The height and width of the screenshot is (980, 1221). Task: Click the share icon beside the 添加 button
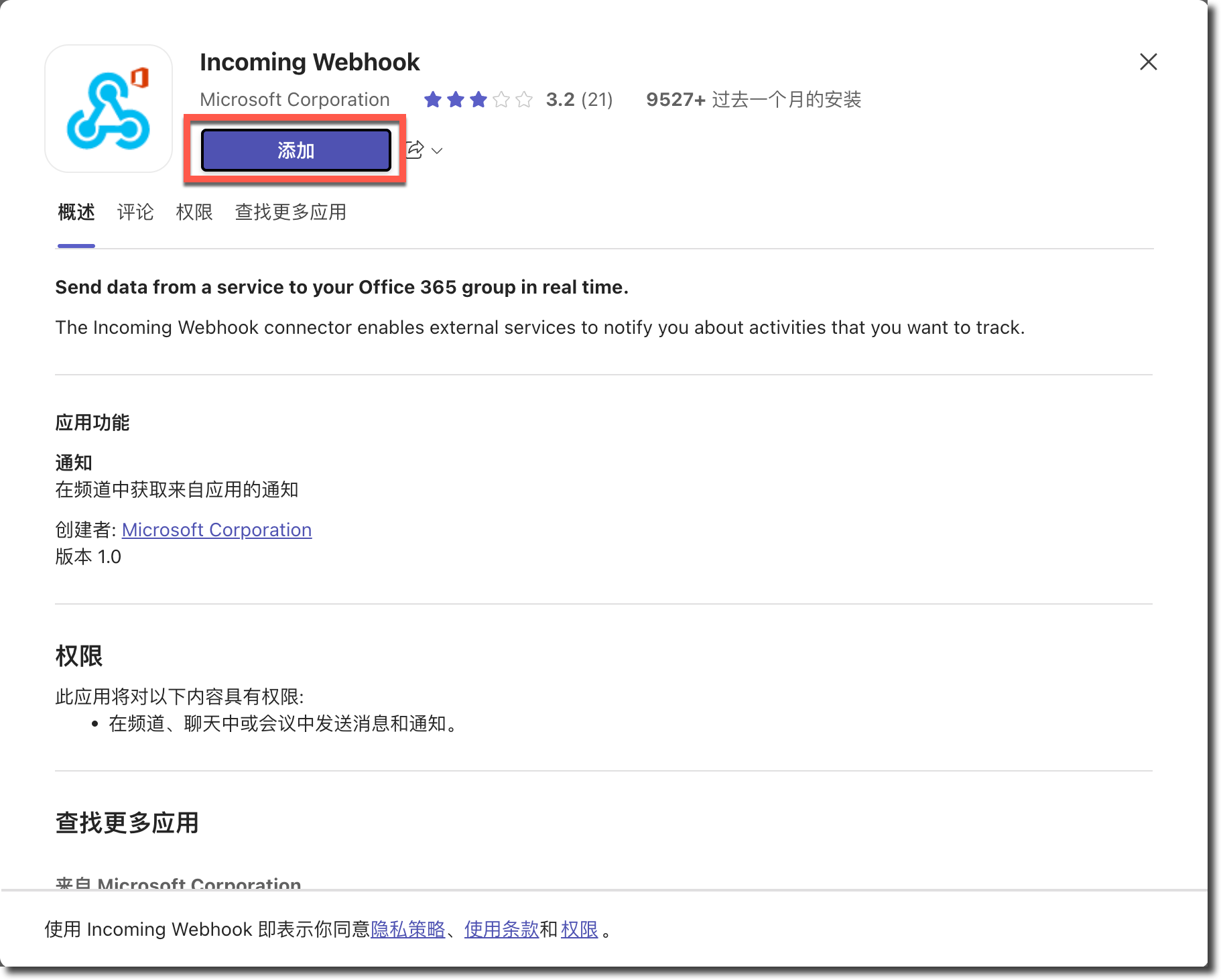(416, 149)
